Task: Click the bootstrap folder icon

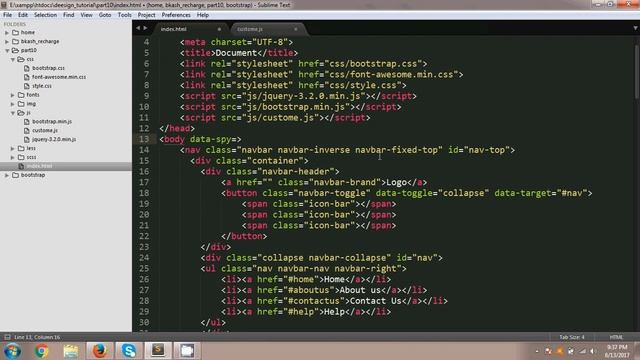Action: (x=16, y=175)
